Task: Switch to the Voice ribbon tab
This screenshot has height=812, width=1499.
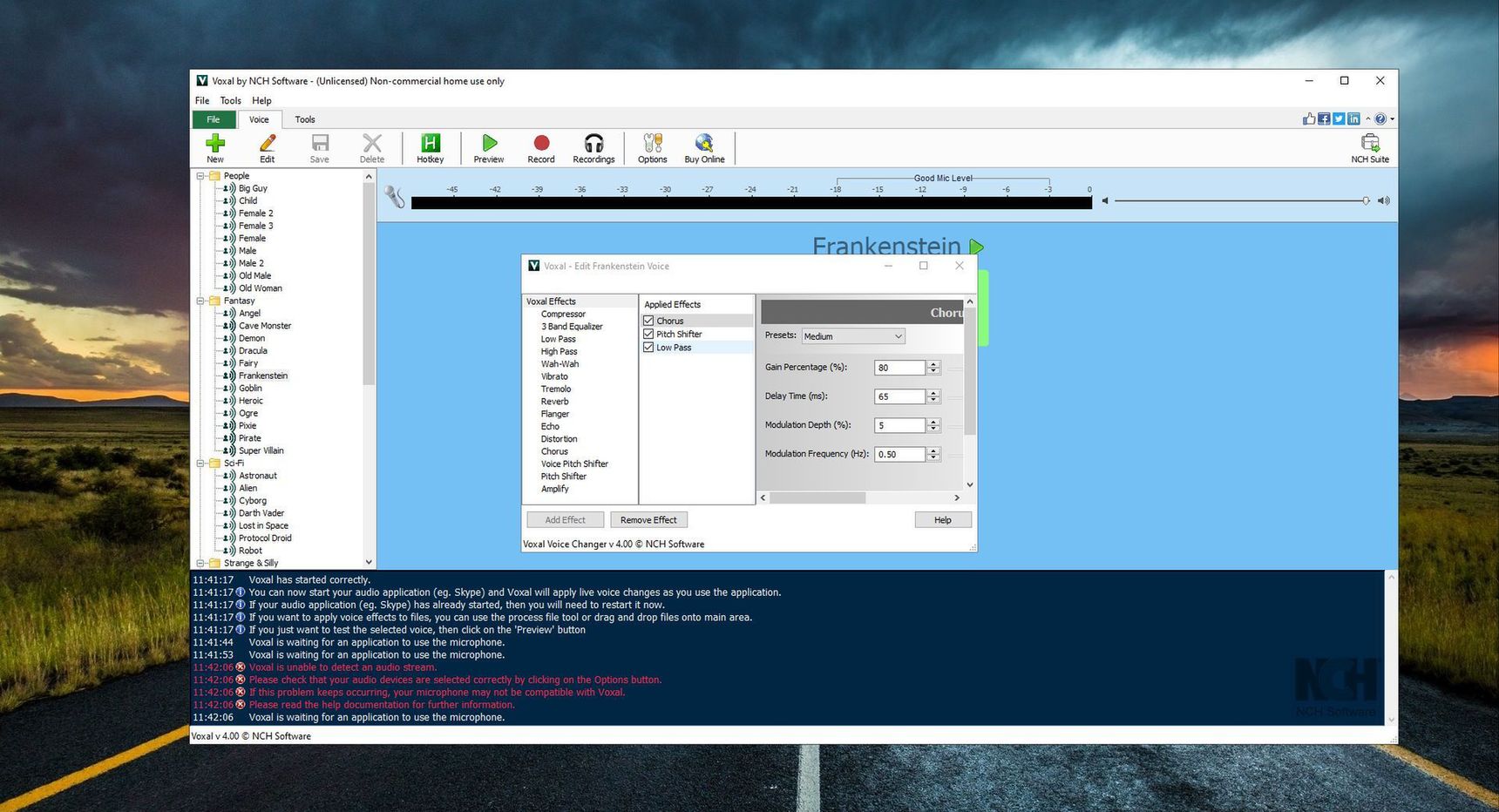Action: point(259,119)
